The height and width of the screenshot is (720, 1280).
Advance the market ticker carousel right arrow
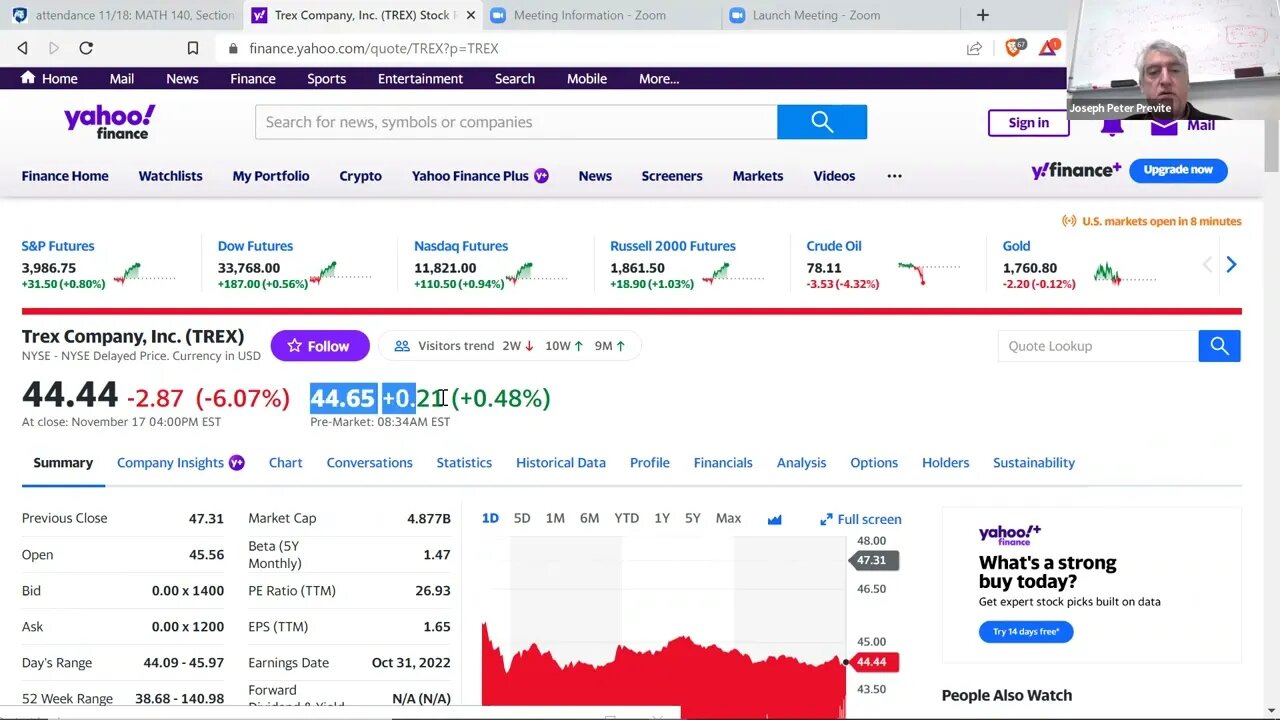tap(1231, 264)
